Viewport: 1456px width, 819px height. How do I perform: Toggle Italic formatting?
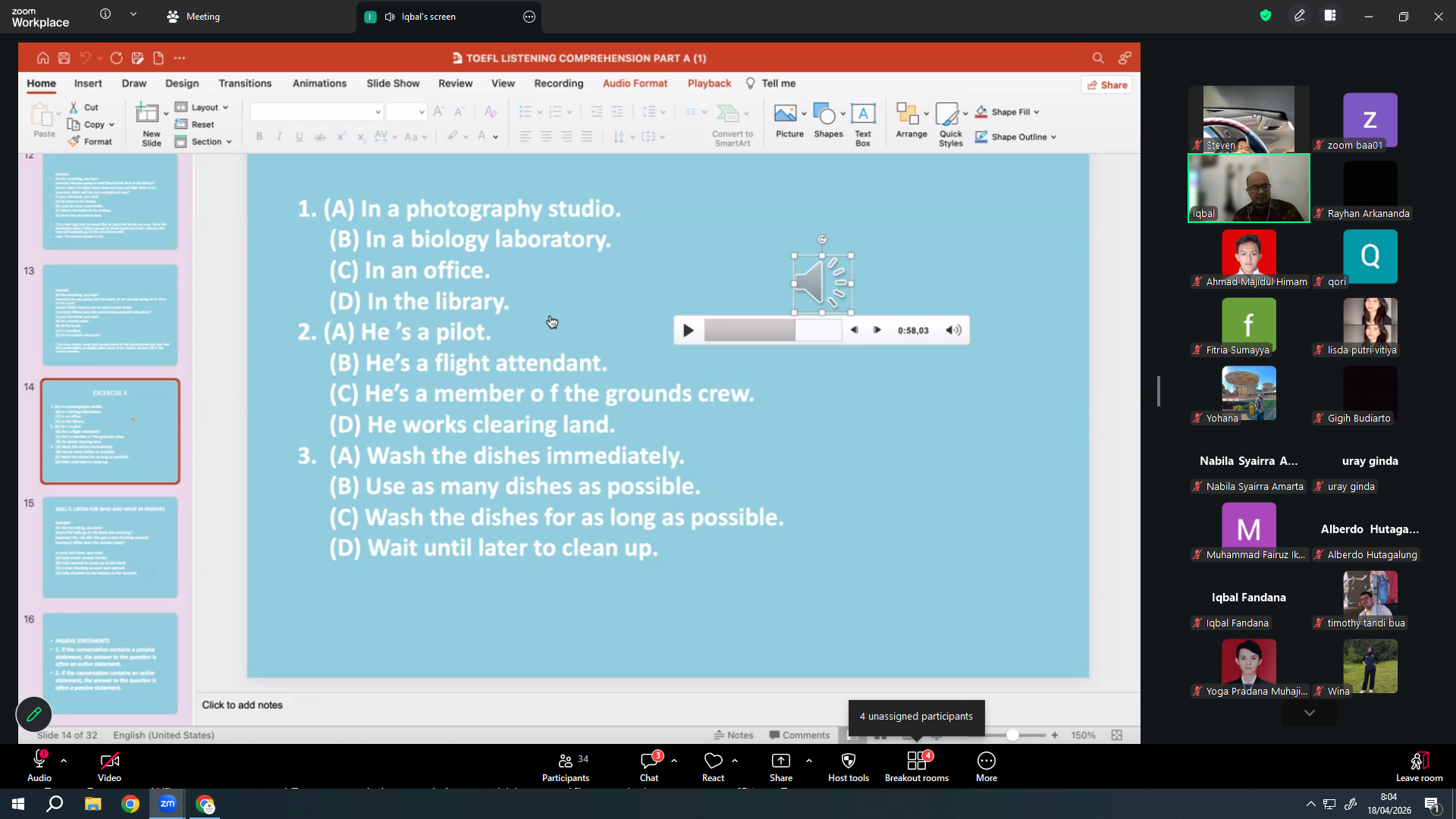279,136
